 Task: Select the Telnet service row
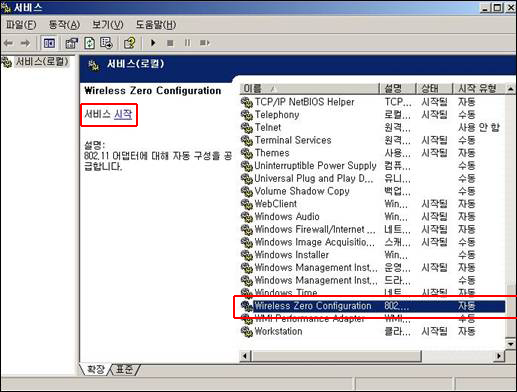coord(373,127)
